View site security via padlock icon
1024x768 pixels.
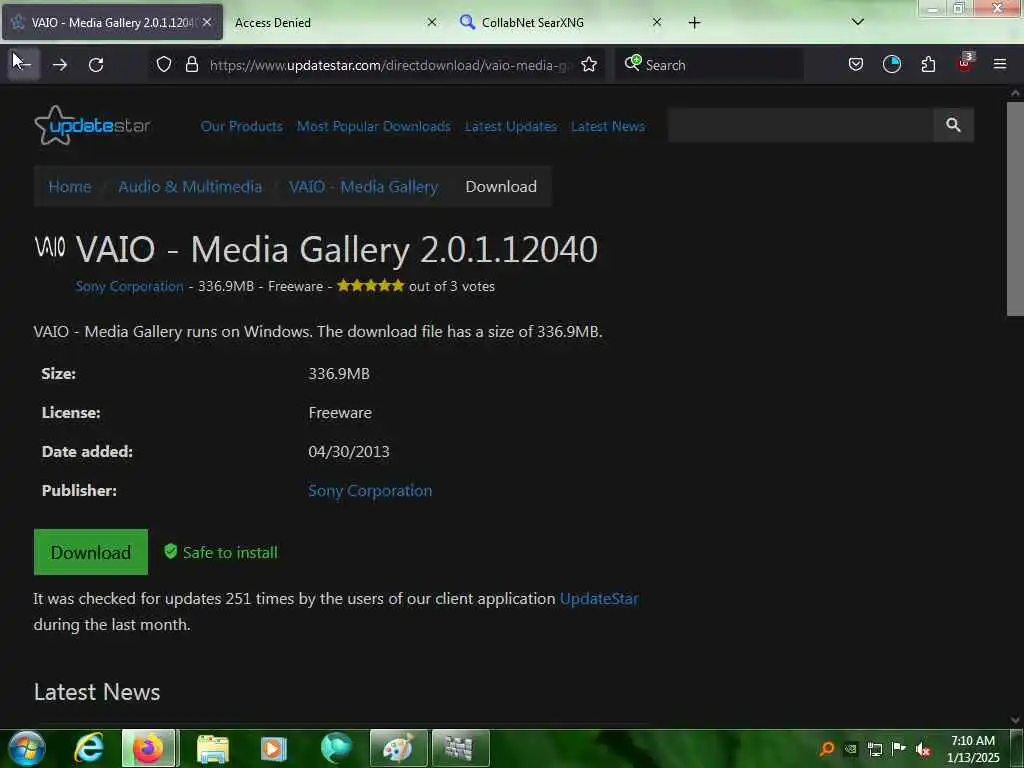191,64
